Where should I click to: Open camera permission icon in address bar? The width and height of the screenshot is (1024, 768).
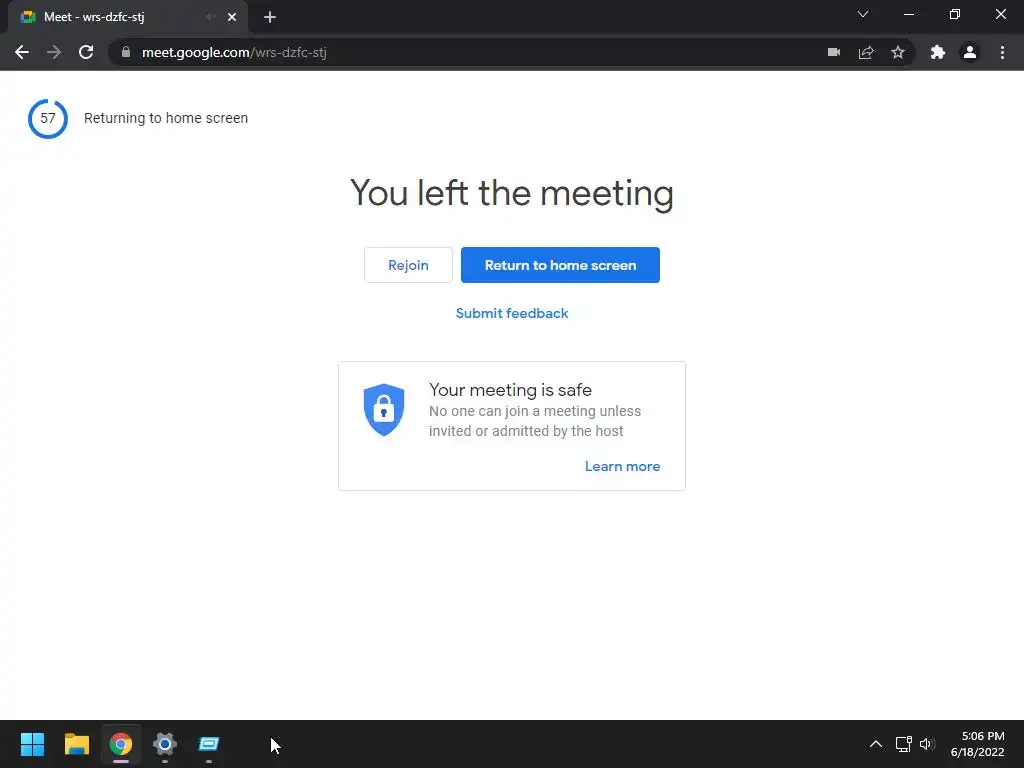pyautogui.click(x=834, y=52)
